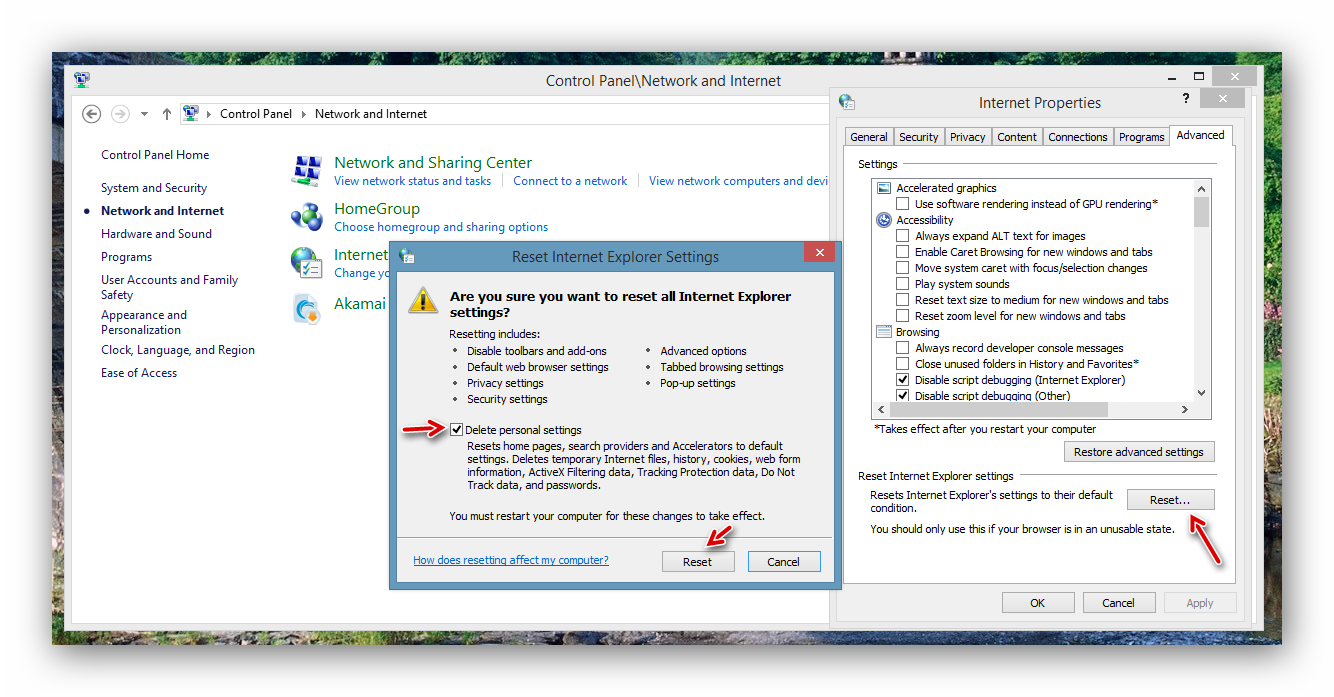Open System and Security category
This screenshot has width=1334, height=697.
click(x=154, y=188)
